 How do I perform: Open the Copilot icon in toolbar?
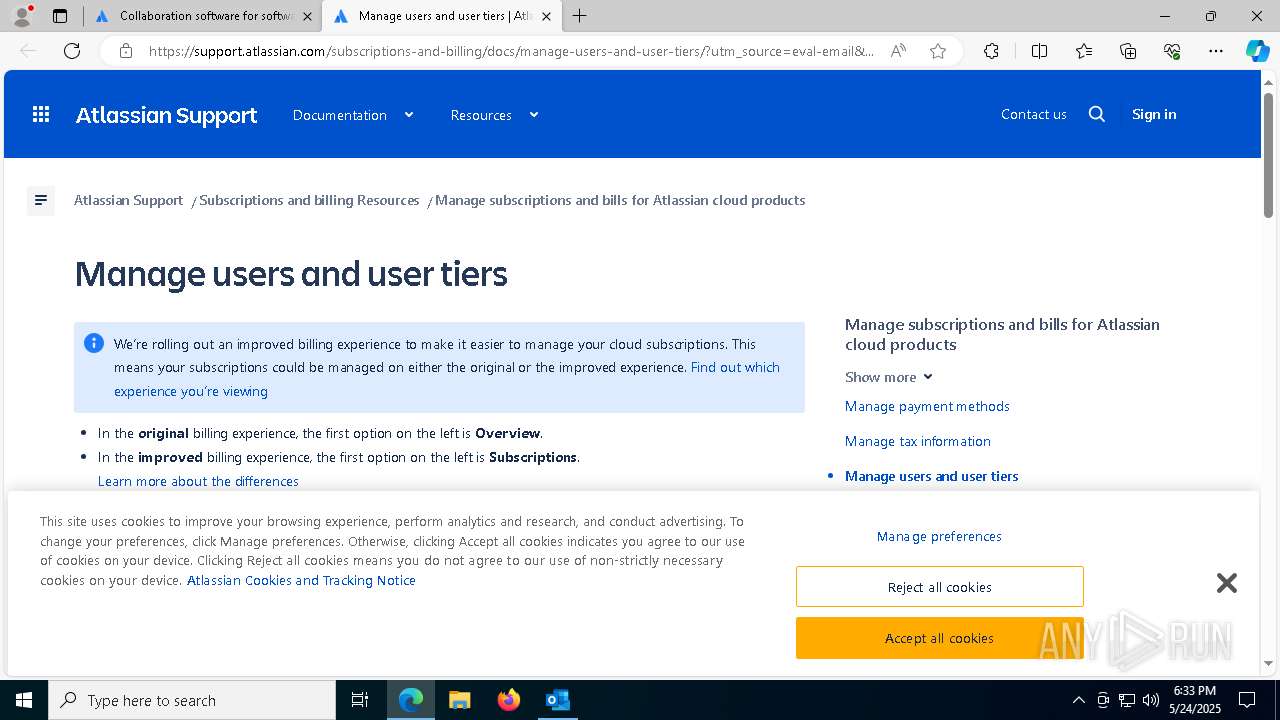1257,51
